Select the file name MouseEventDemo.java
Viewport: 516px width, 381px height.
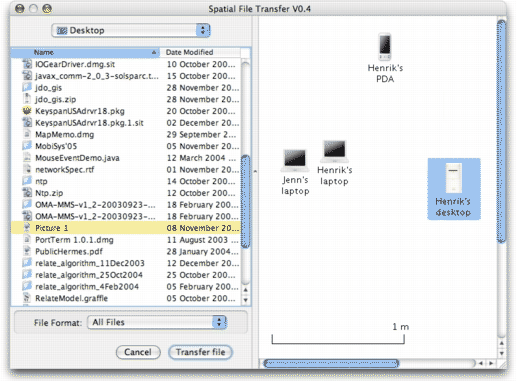click(77, 158)
